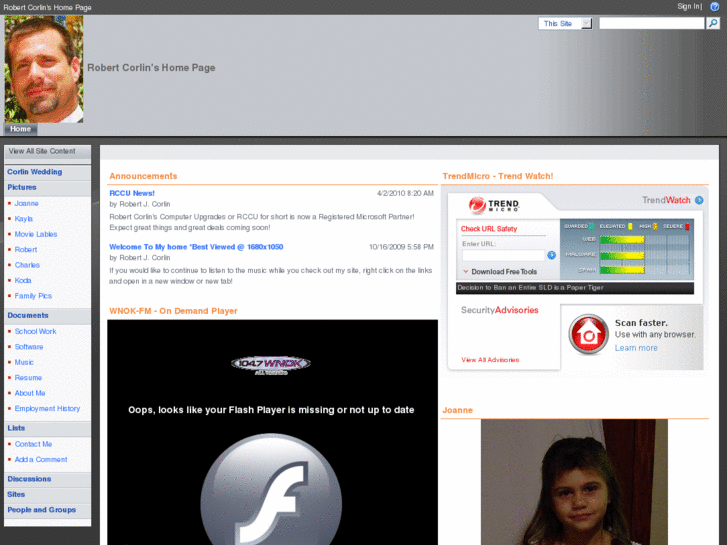Open School Work documents
The width and height of the screenshot is (727, 545).
point(35,331)
